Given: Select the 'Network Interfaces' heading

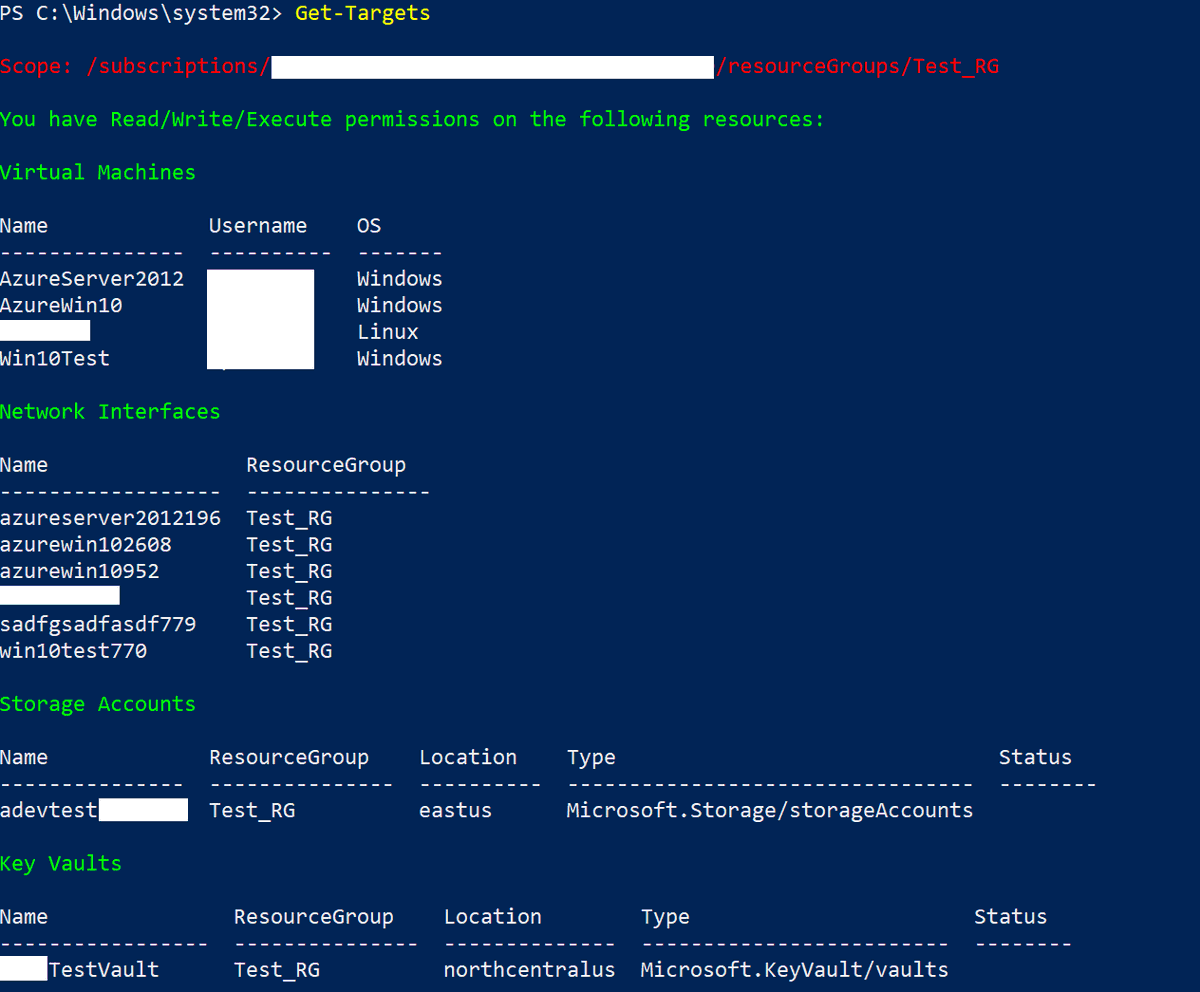Looking at the screenshot, I should tap(110, 412).
